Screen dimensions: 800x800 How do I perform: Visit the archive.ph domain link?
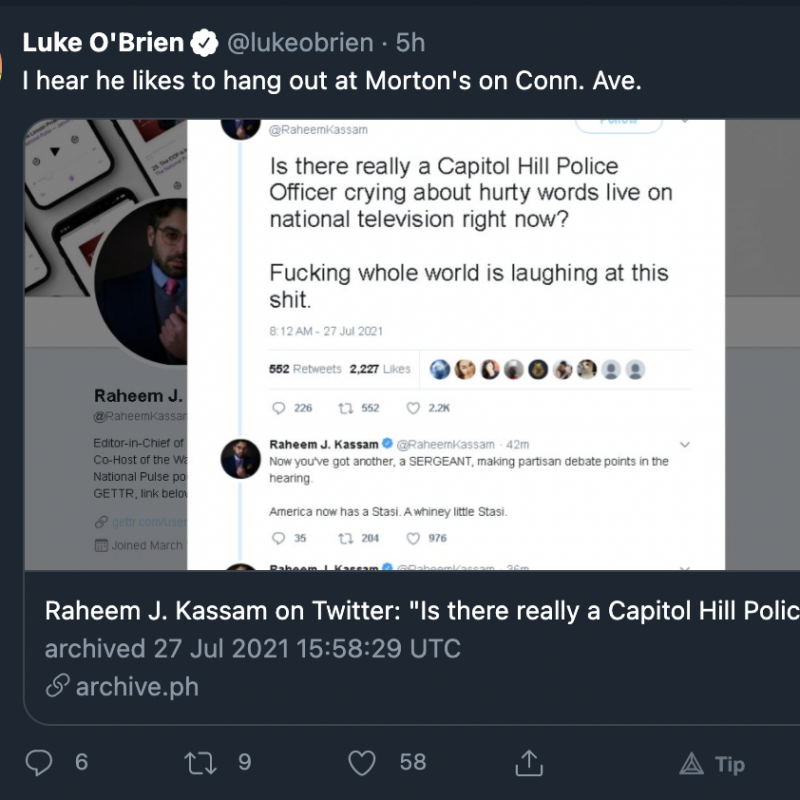[137, 687]
